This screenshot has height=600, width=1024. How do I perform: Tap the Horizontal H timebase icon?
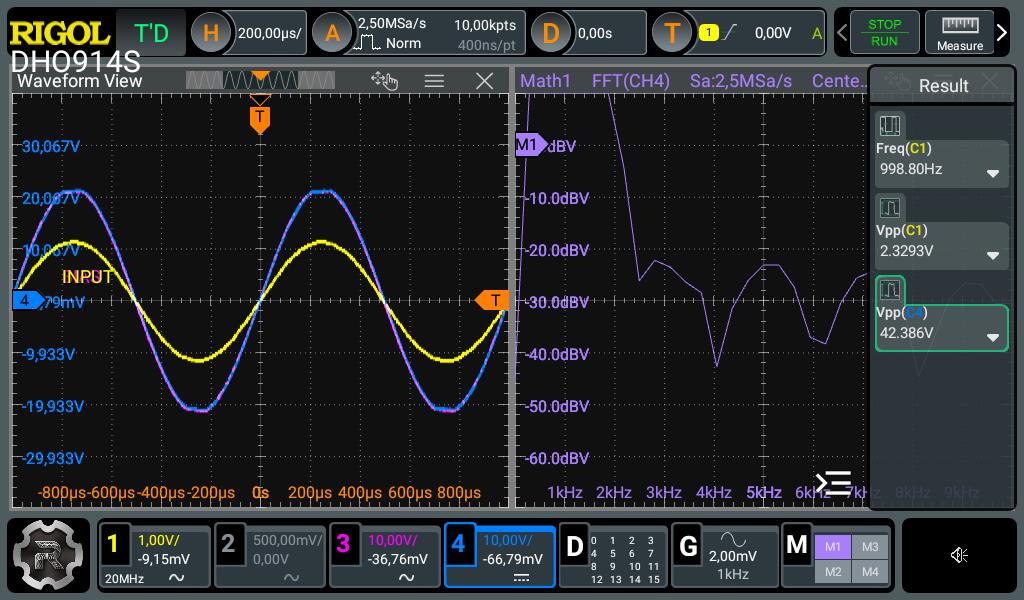click(x=210, y=33)
